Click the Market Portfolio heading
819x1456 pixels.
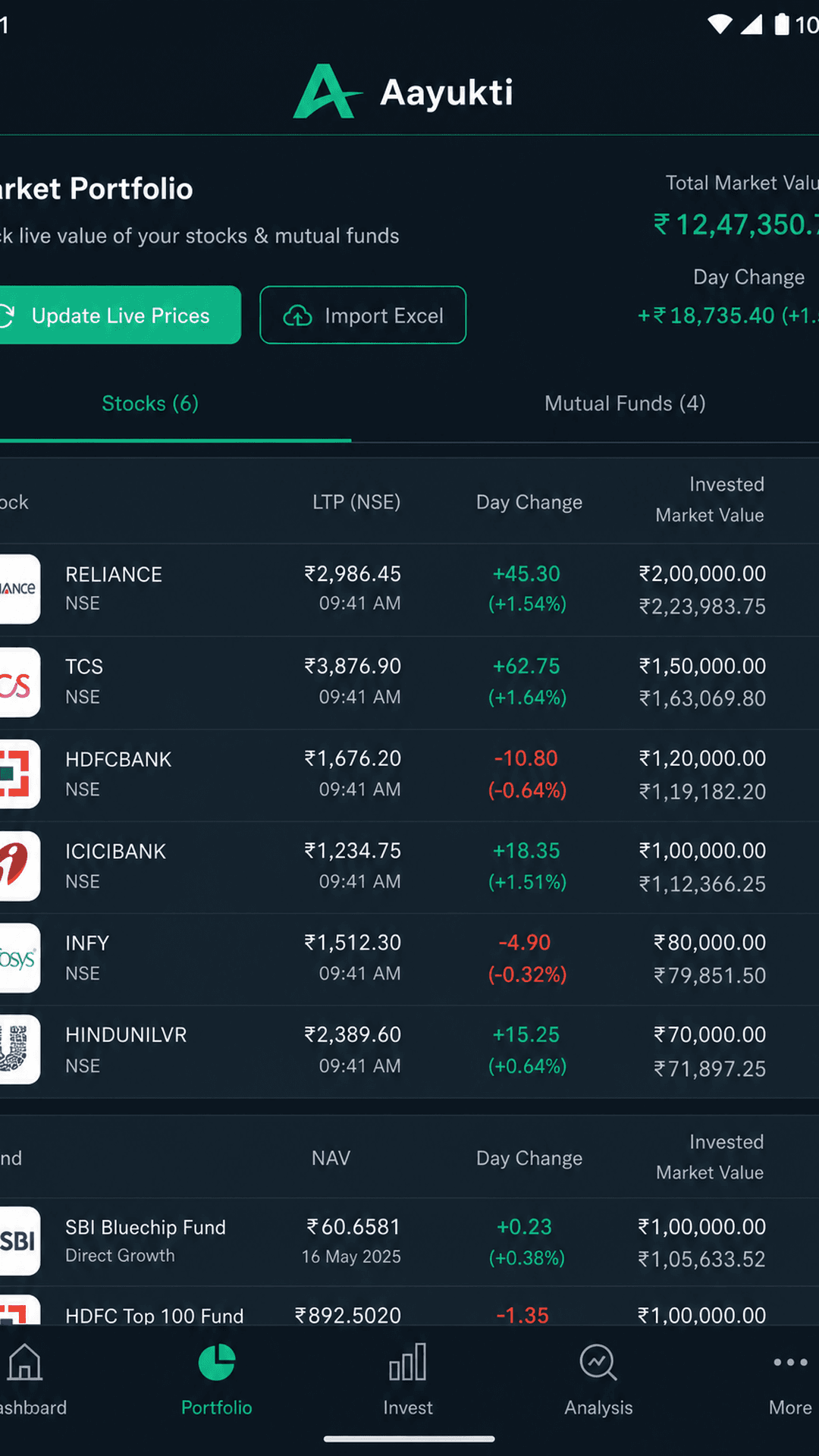click(x=96, y=189)
